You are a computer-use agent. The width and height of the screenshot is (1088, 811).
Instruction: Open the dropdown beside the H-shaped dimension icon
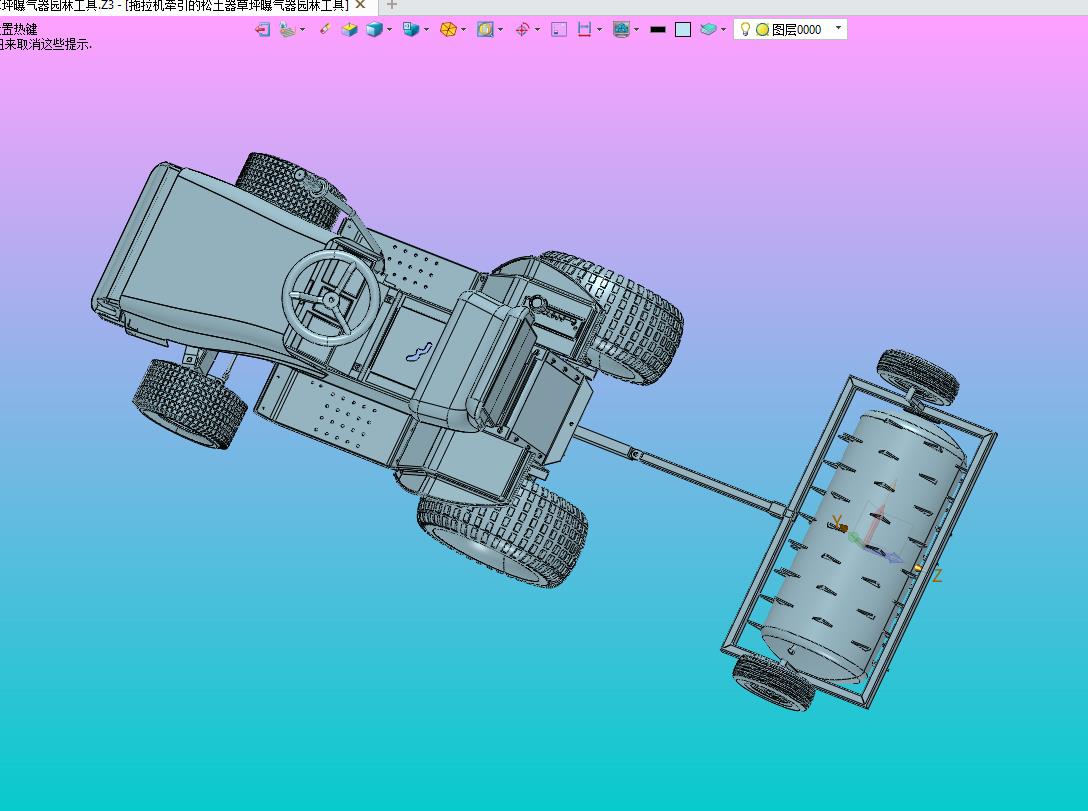pos(600,29)
